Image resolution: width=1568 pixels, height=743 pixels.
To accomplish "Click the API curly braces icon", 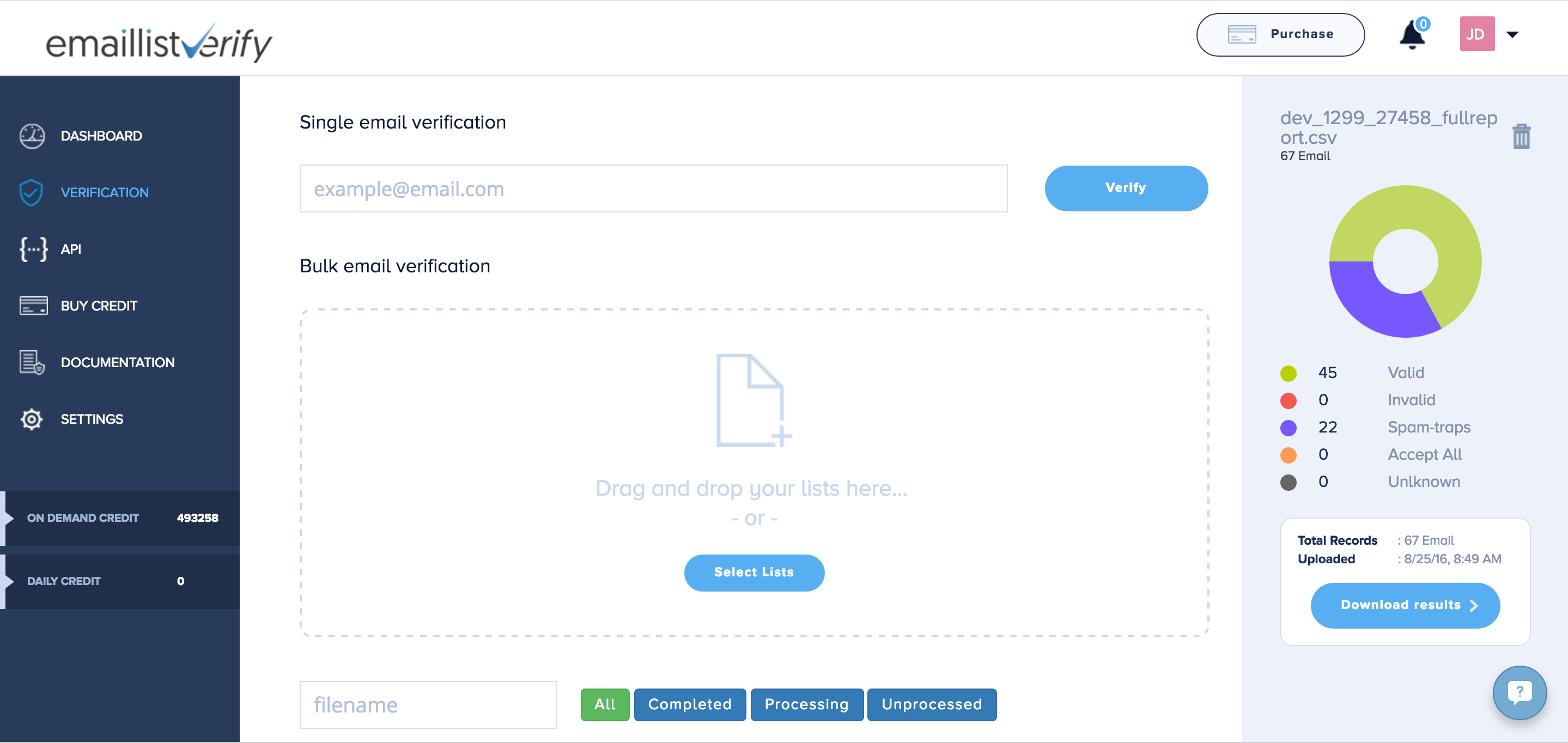I will 33,249.
